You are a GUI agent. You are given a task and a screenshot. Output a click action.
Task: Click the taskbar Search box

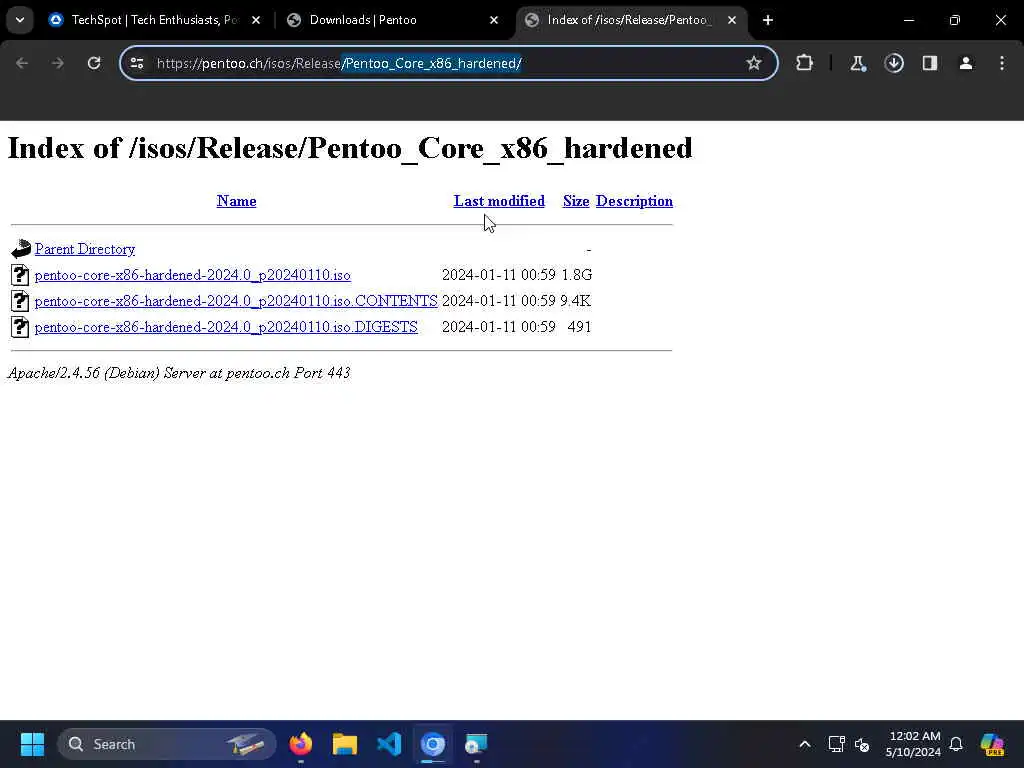pos(167,744)
